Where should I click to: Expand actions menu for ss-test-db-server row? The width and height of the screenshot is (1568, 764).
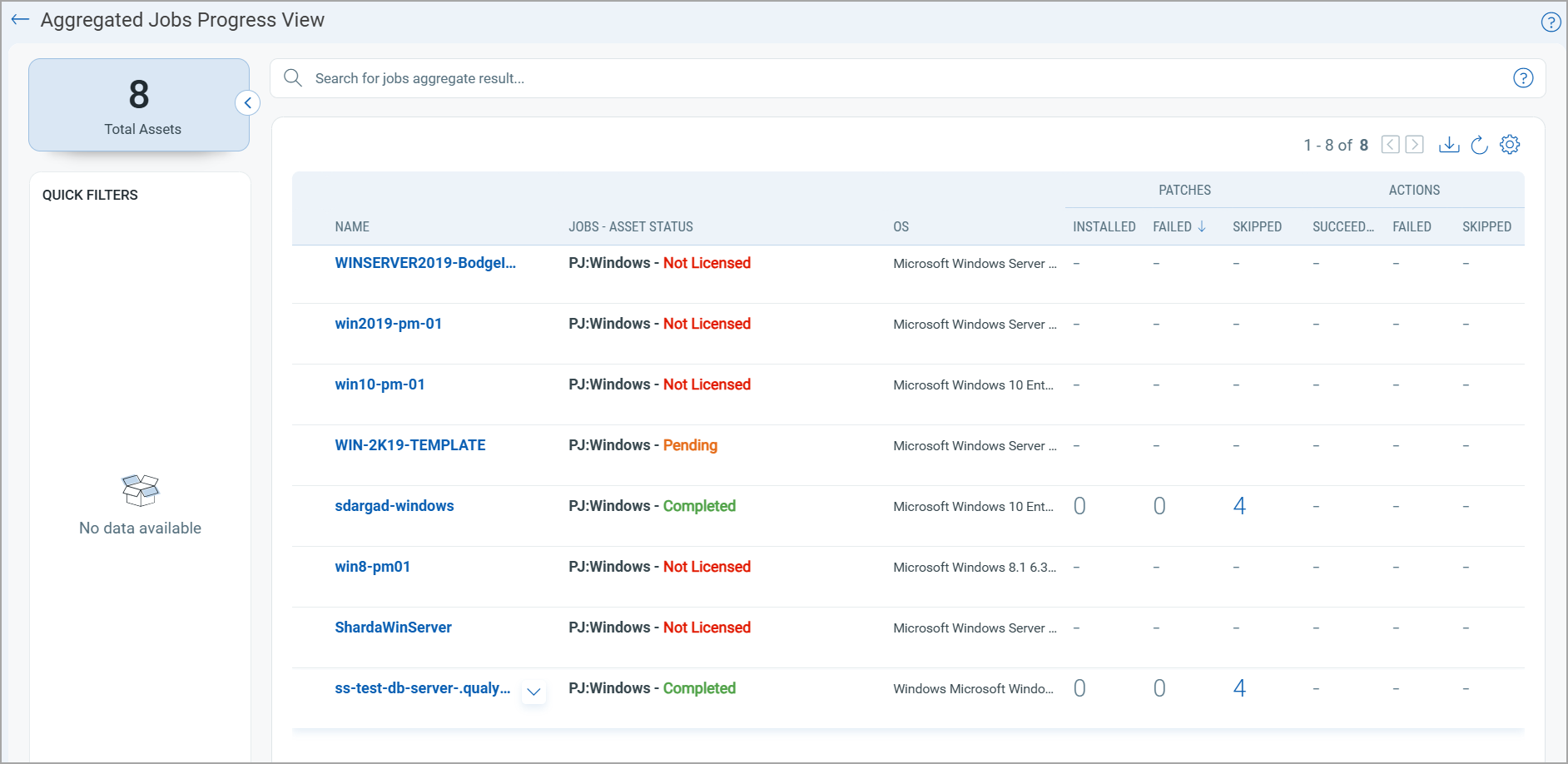pyautogui.click(x=534, y=692)
